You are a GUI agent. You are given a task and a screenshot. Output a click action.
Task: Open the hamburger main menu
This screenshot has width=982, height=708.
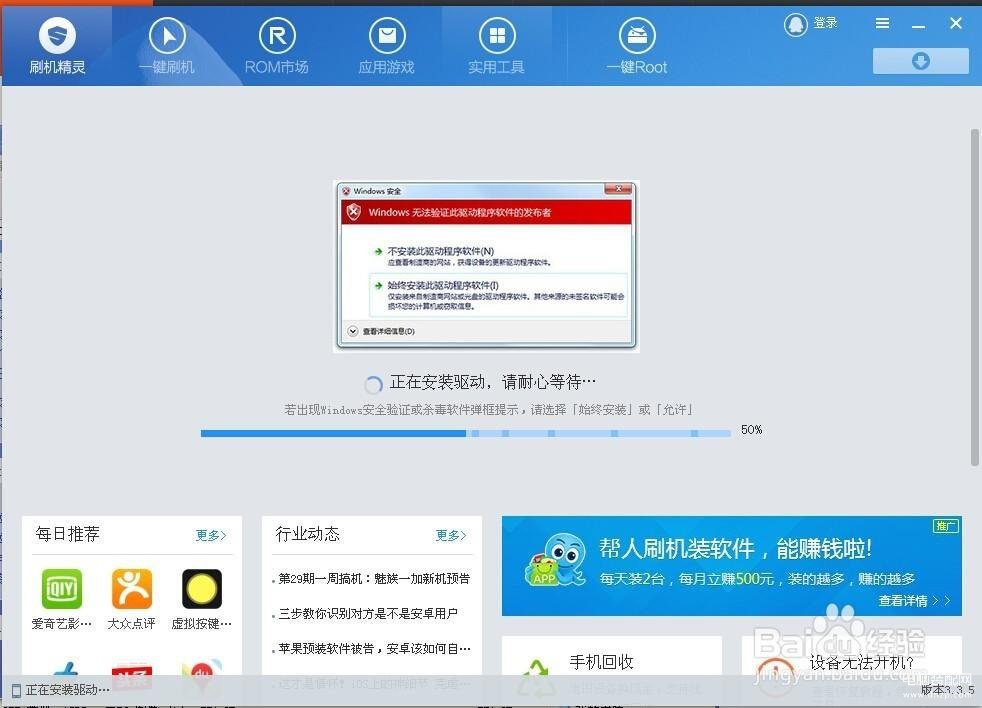(882, 23)
